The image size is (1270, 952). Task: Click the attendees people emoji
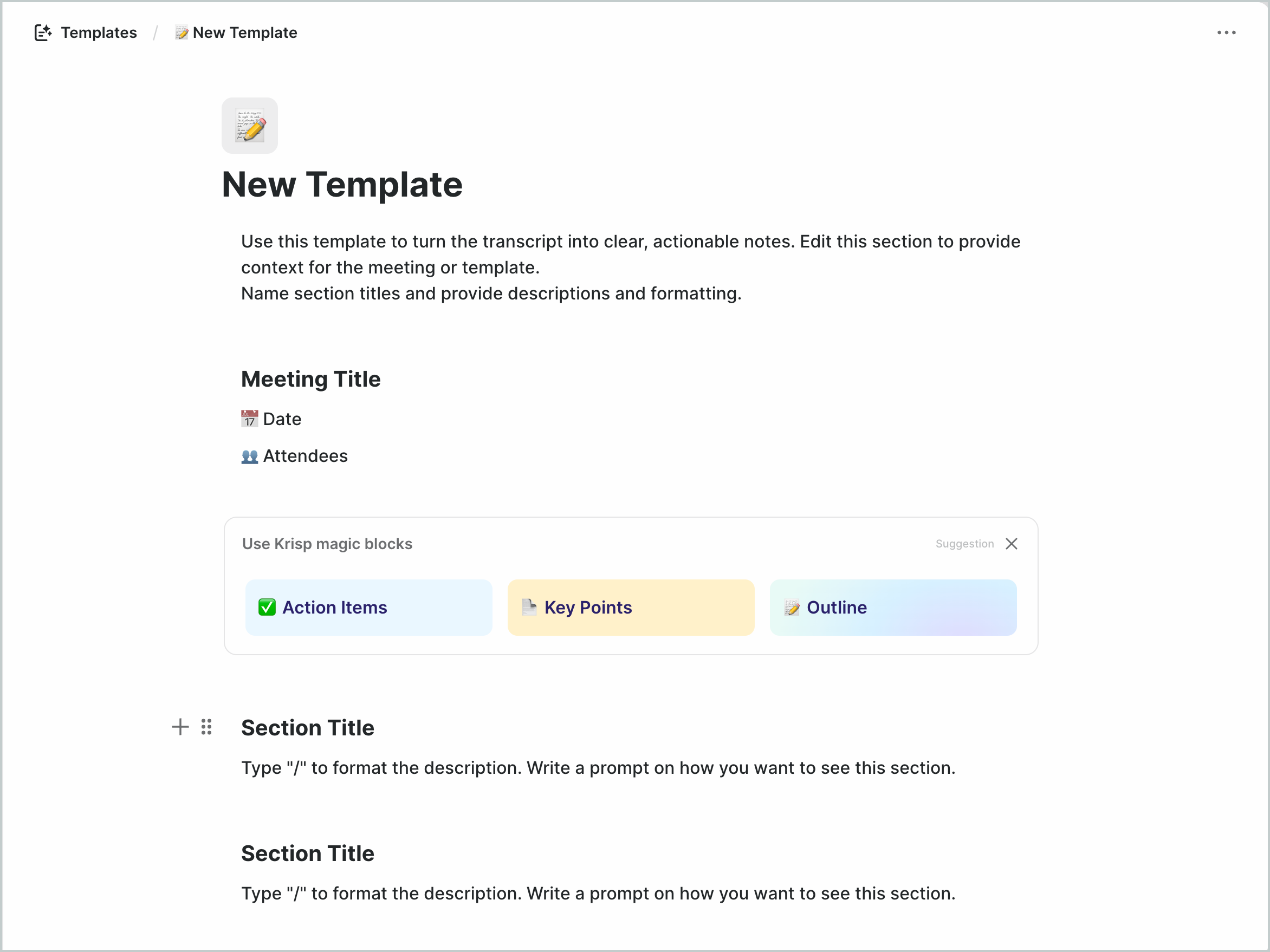coord(249,456)
